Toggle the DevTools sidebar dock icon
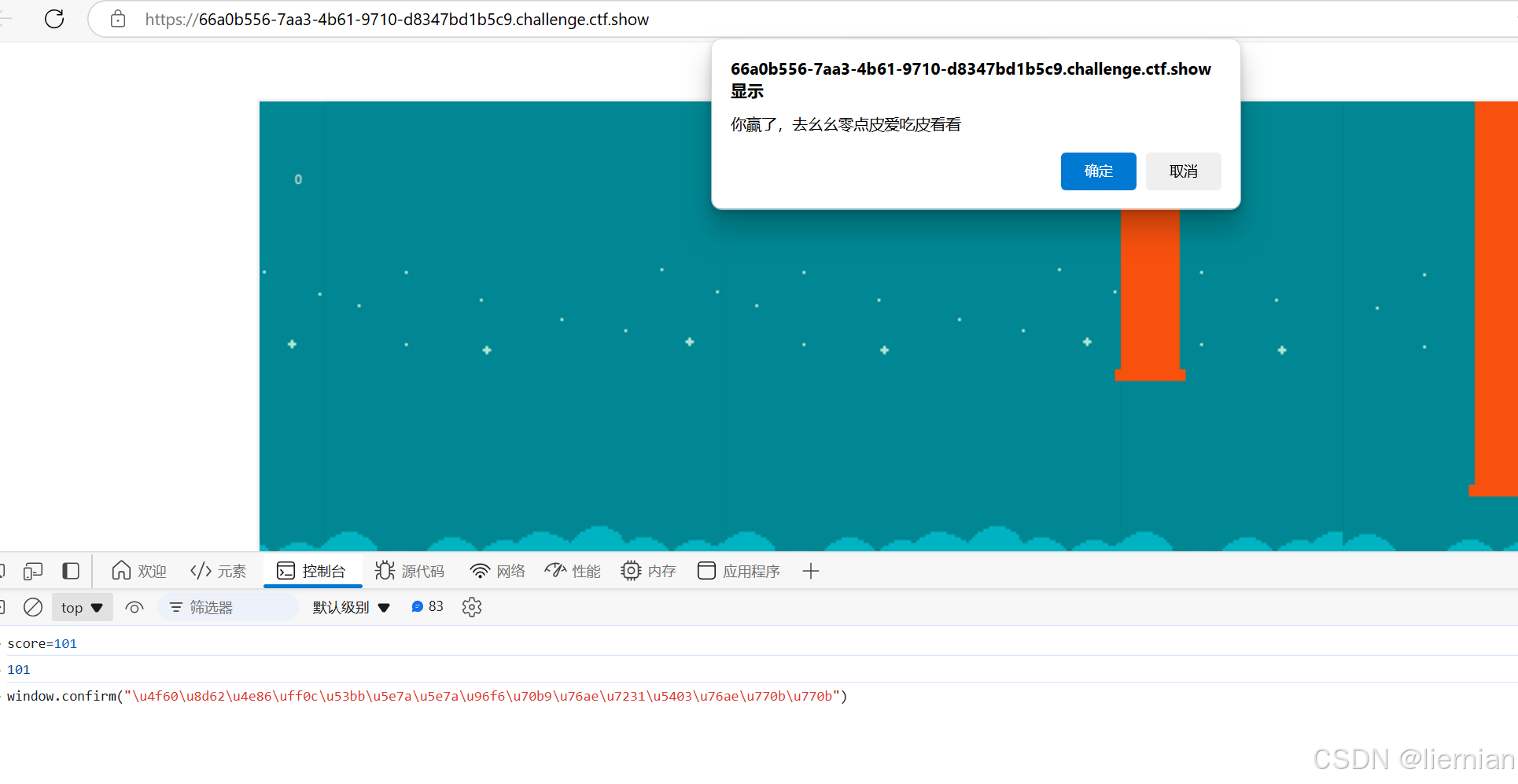1518x784 pixels. [71, 571]
